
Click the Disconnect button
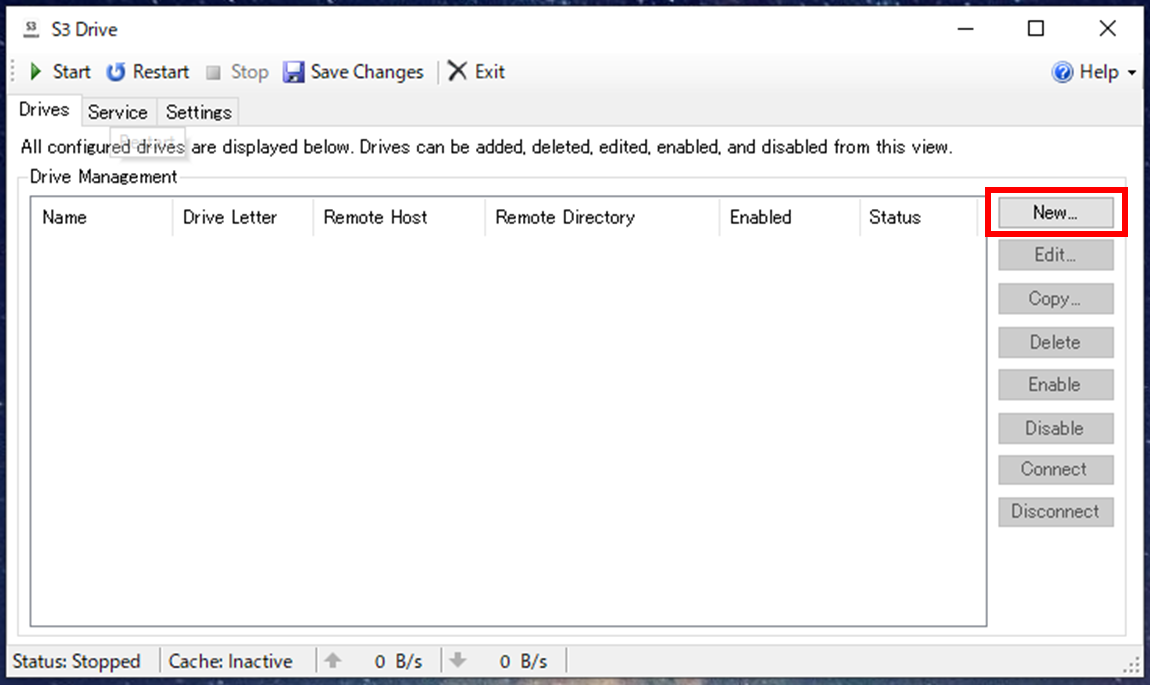point(1055,512)
